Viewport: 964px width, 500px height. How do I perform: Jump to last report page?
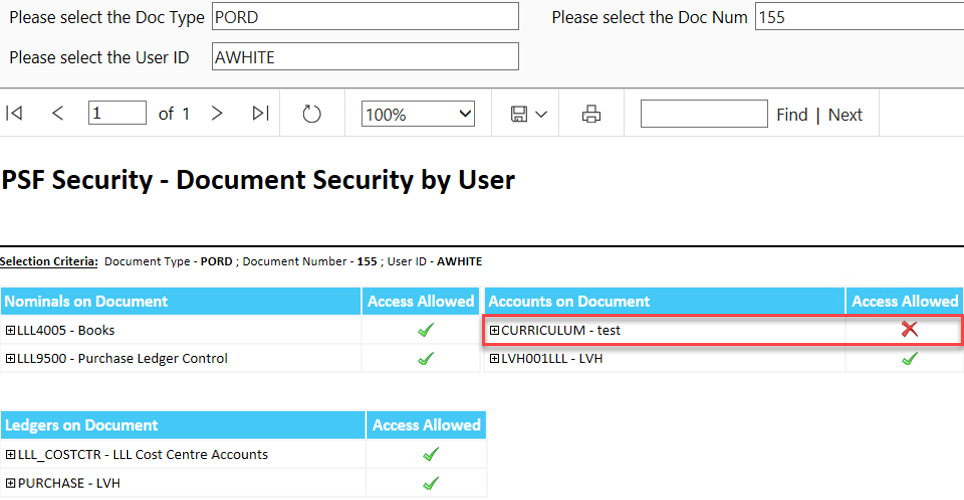point(261,113)
